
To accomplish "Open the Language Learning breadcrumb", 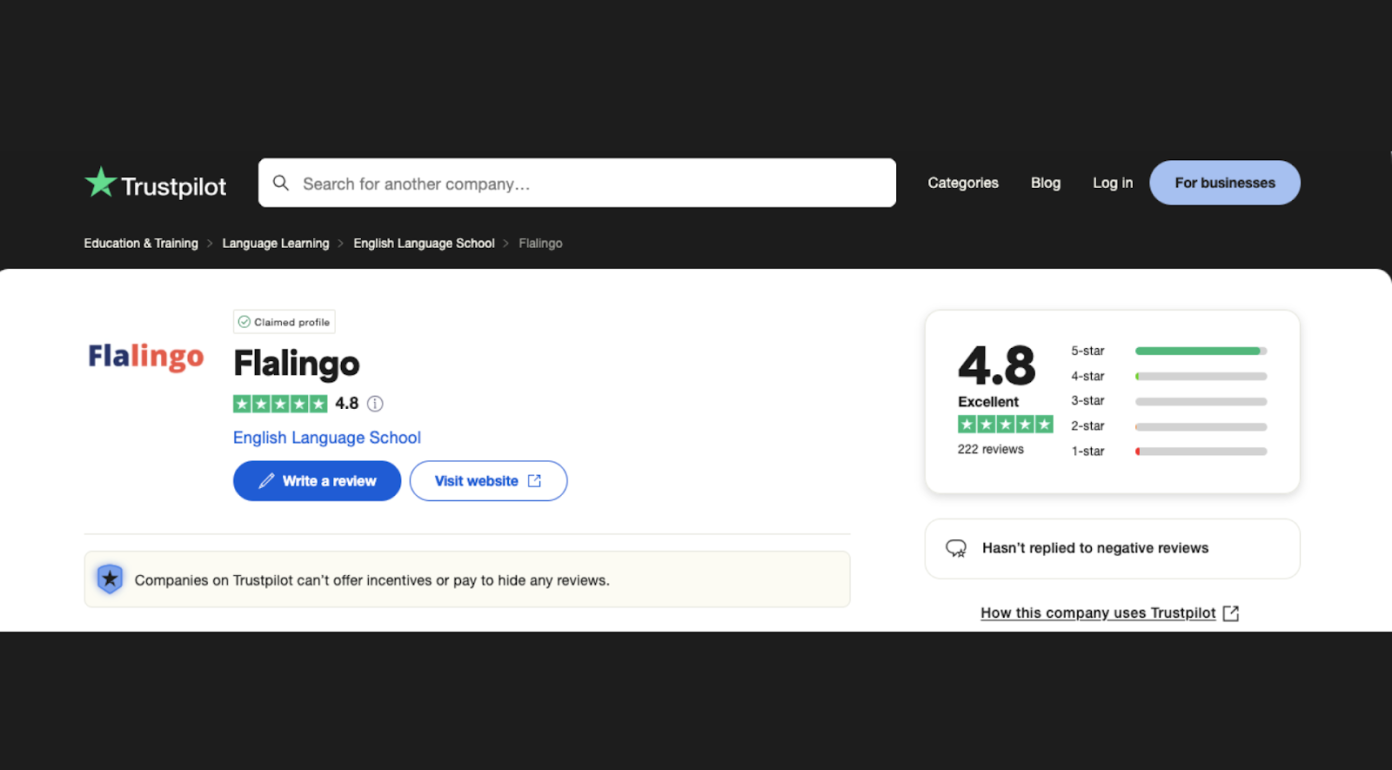I will point(276,243).
